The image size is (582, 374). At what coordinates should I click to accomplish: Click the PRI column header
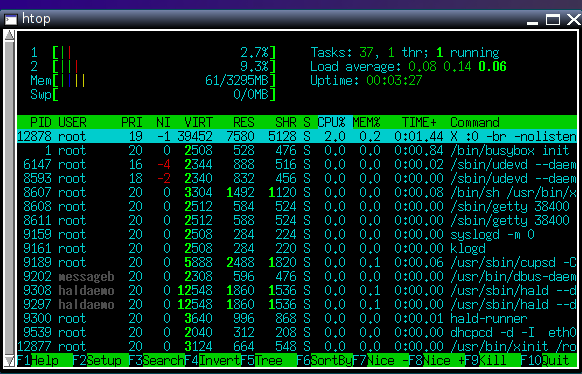[x=132, y=122]
